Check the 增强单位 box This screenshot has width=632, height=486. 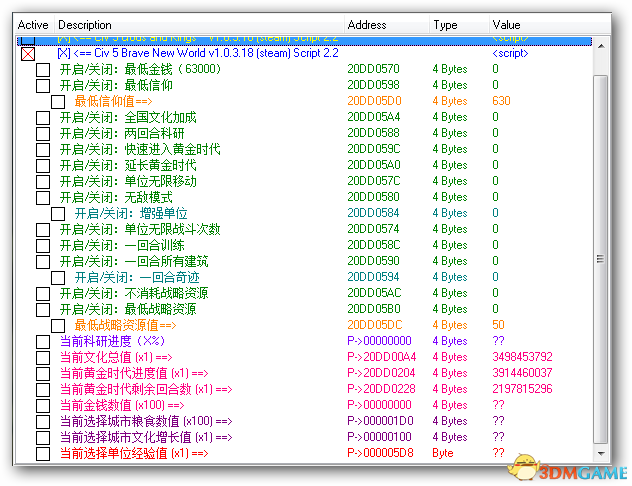[58, 214]
